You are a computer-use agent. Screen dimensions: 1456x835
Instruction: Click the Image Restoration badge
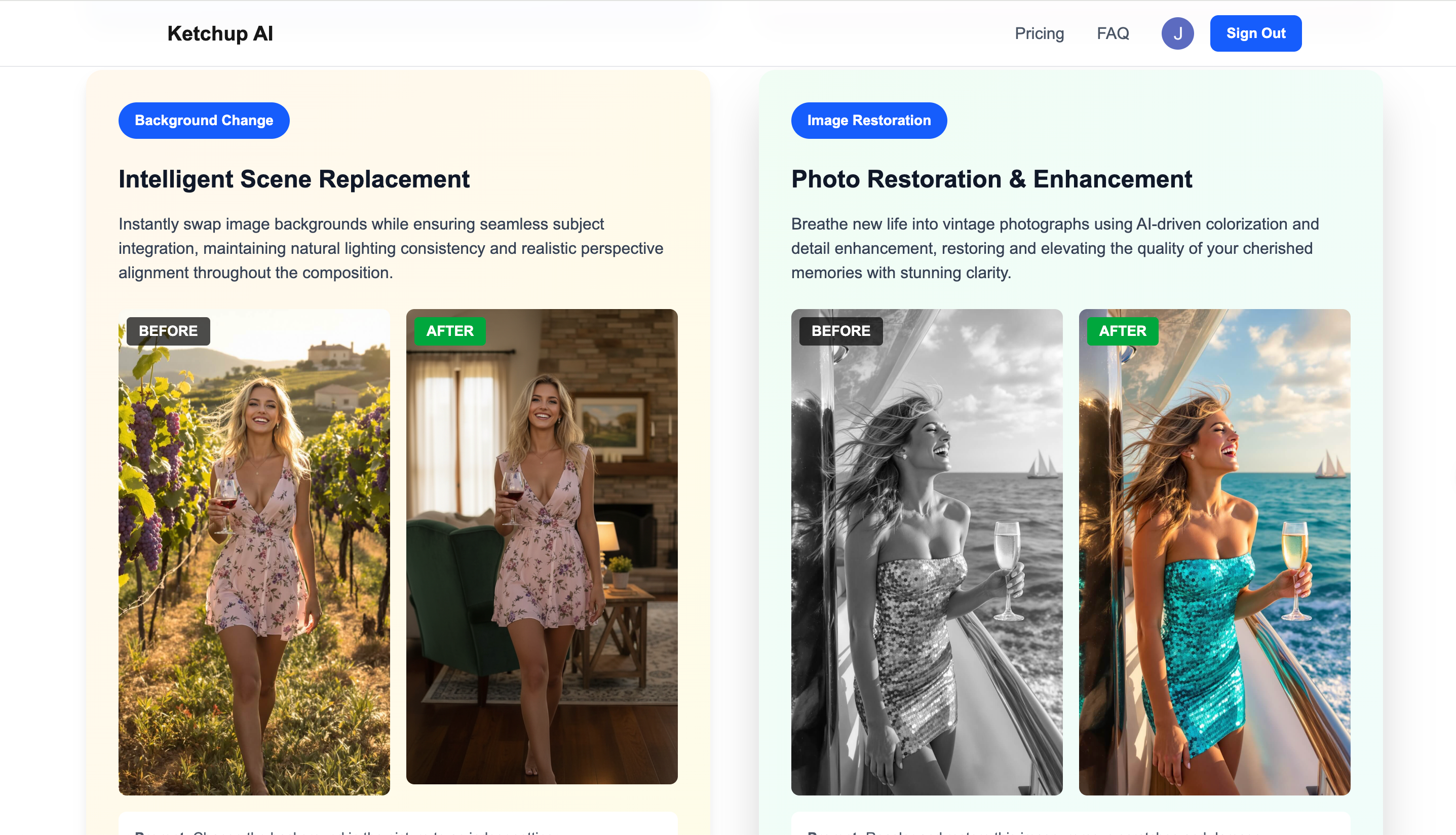(x=868, y=121)
